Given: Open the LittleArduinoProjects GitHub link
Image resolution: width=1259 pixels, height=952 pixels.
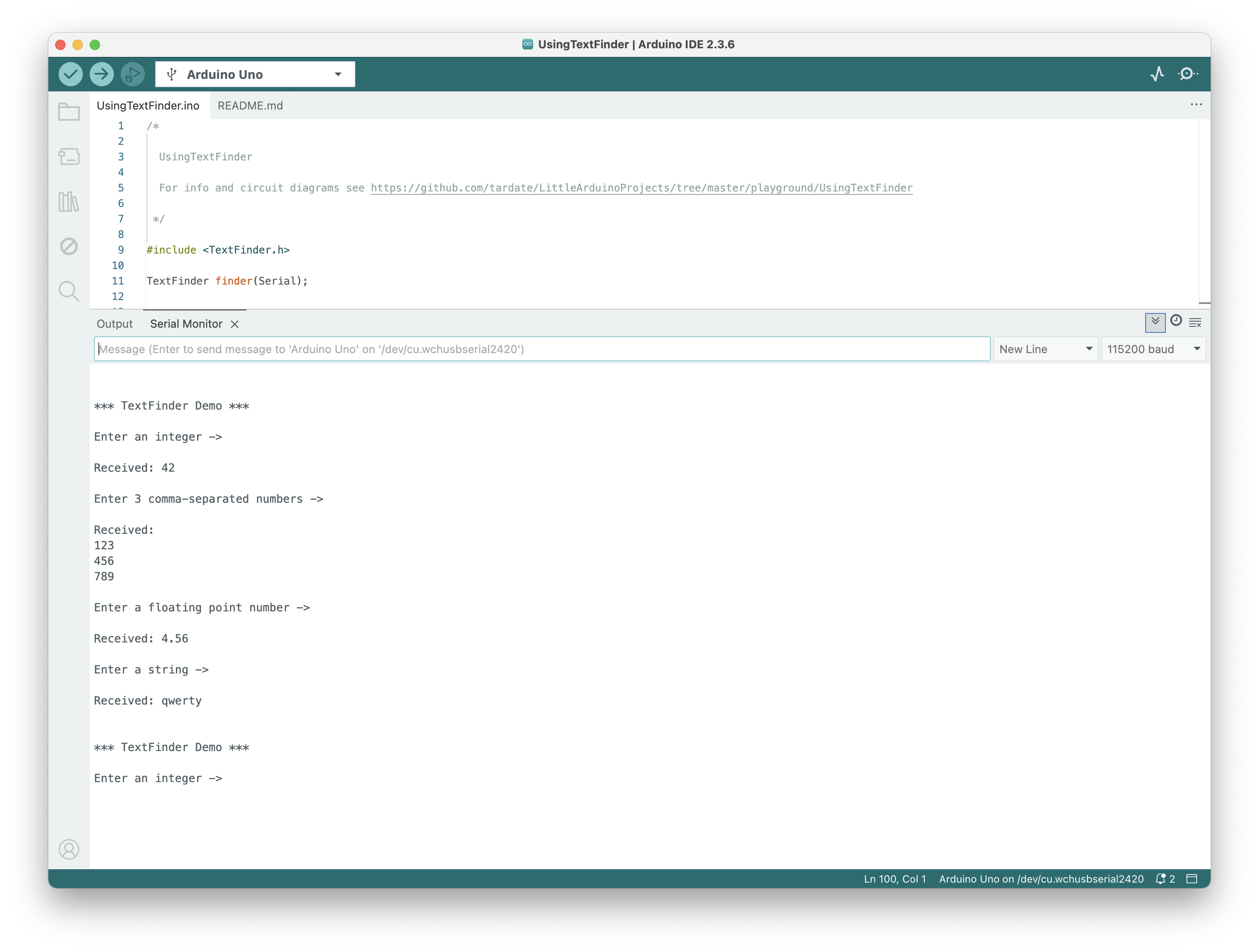Looking at the screenshot, I should tap(642, 188).
